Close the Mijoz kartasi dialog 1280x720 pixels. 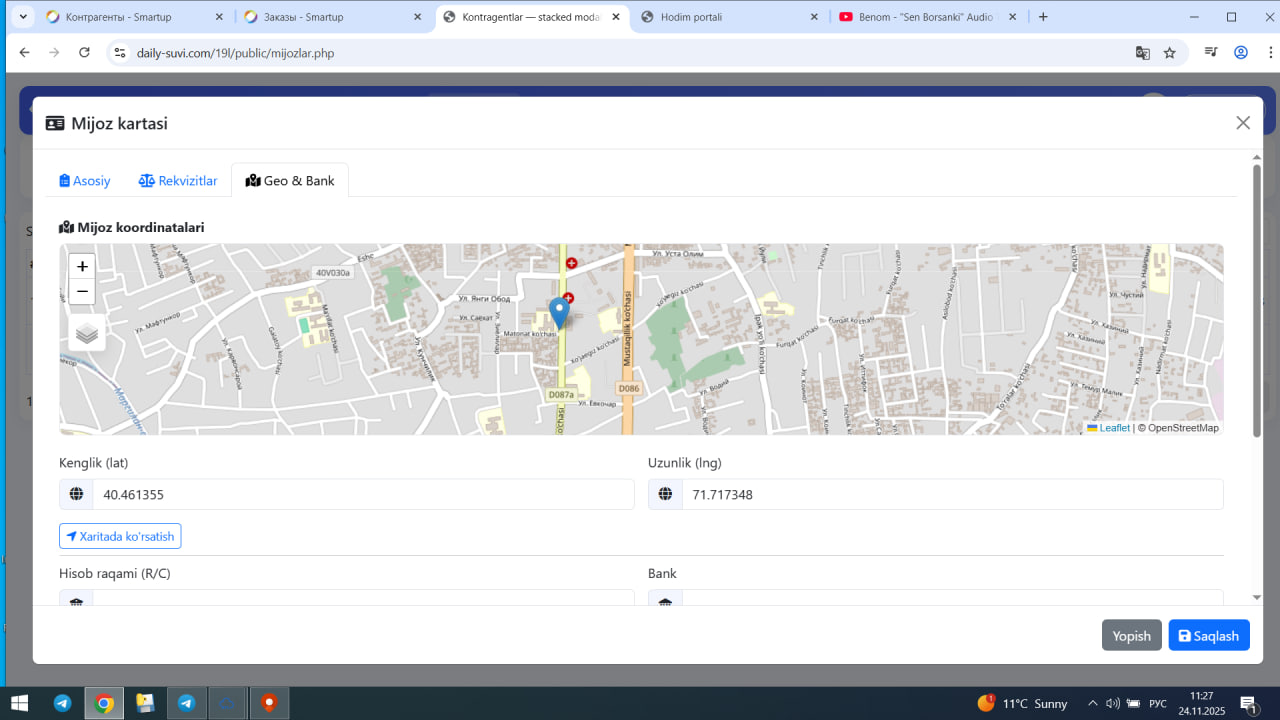click(x=1243, y=123)
